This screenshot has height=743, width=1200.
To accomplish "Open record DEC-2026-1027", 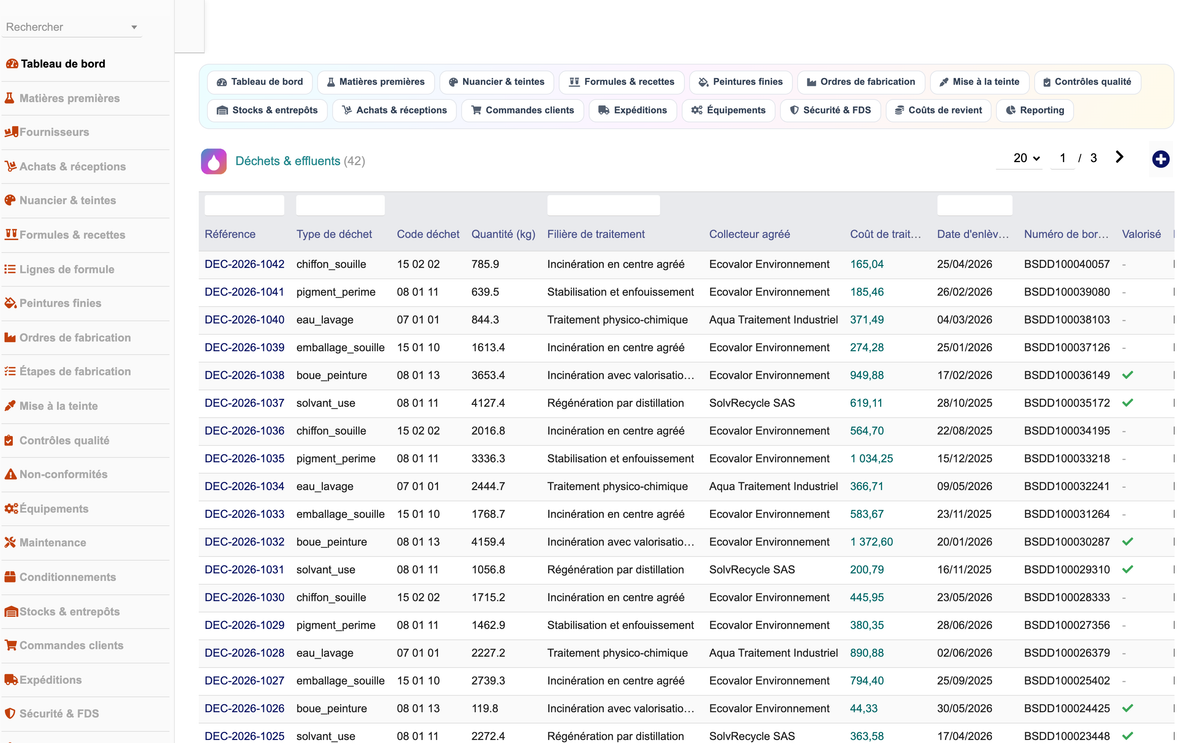I will click(244, 681).
